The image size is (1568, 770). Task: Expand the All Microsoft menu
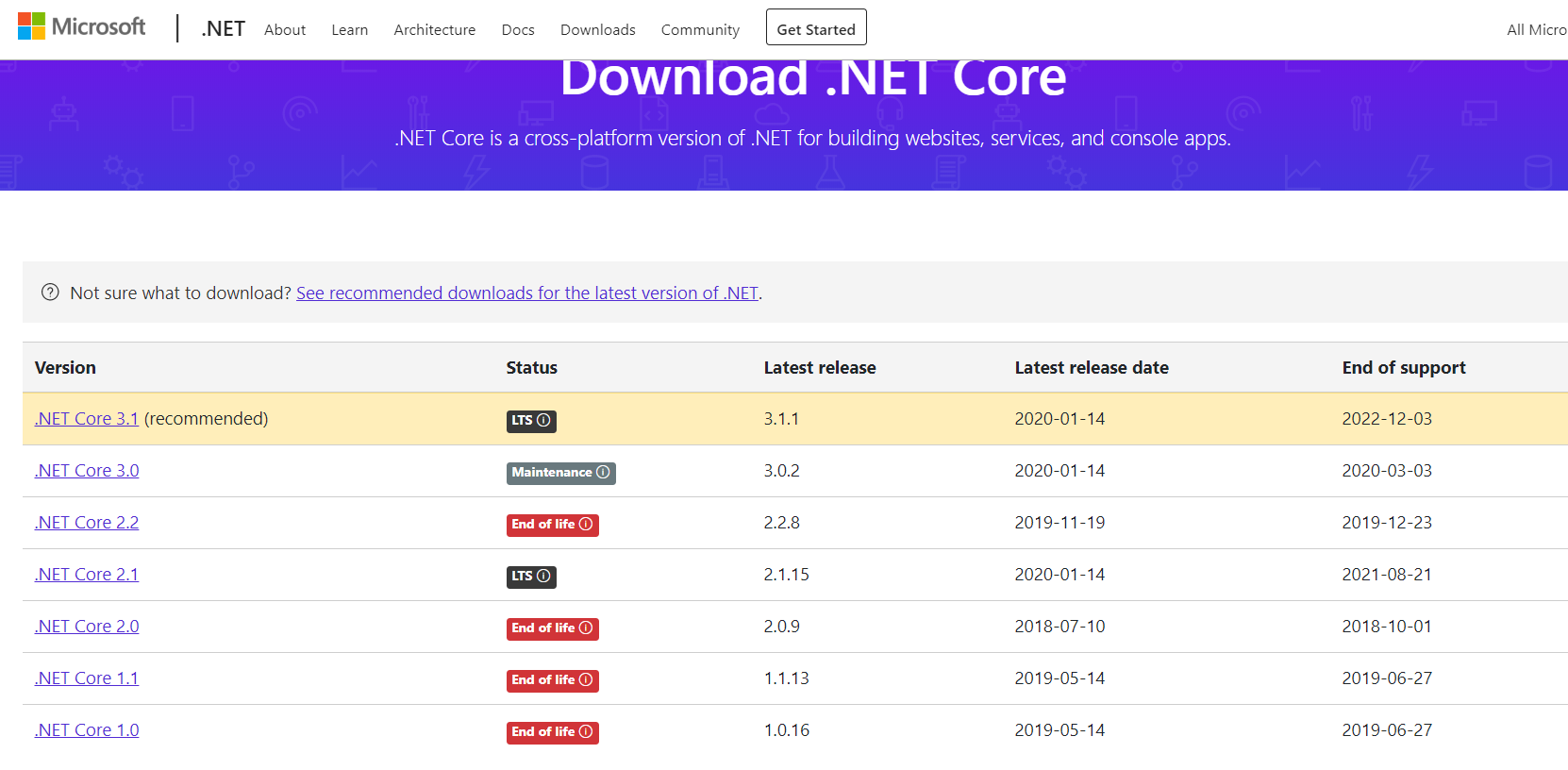click(1536, 30)
